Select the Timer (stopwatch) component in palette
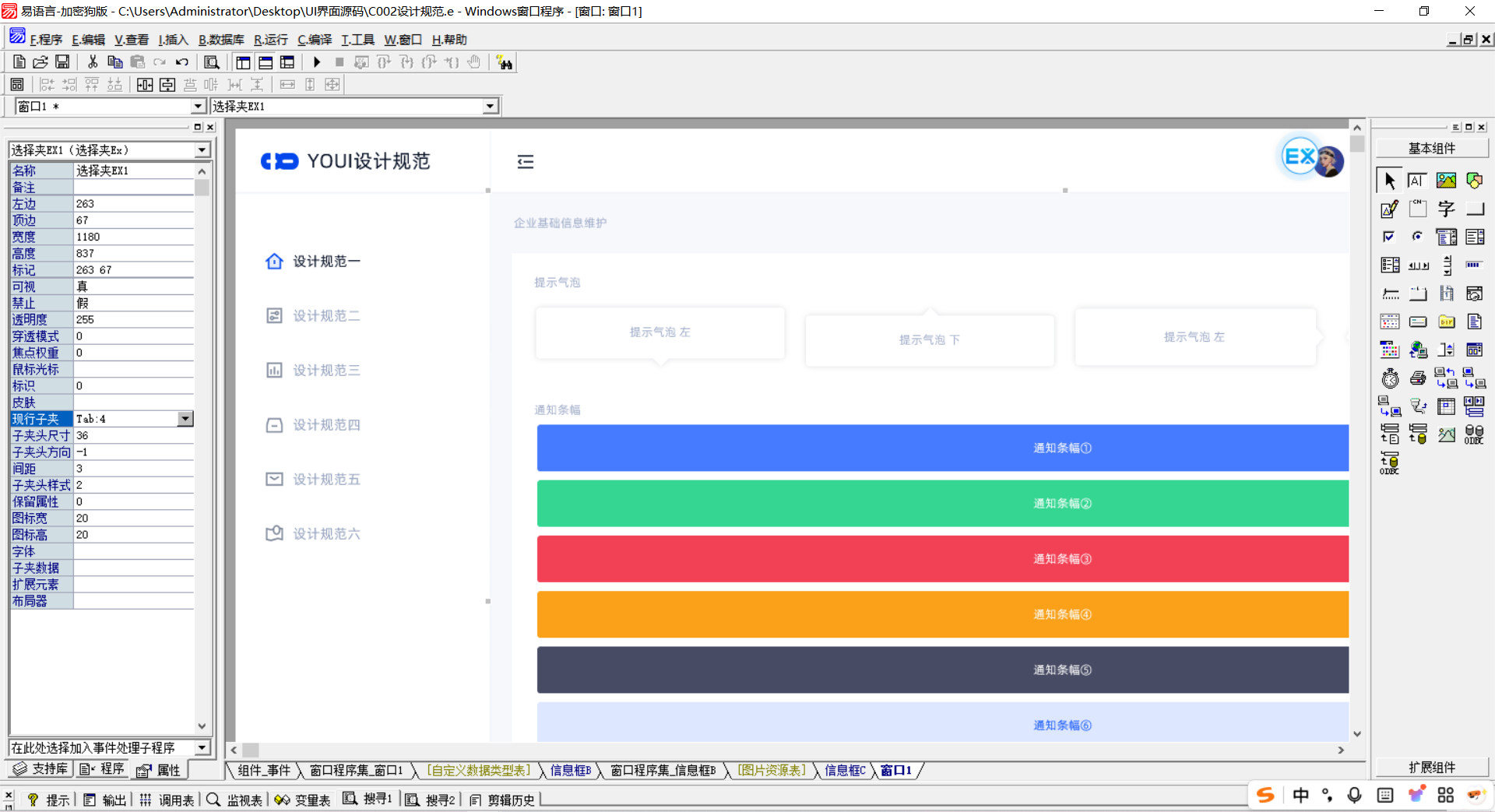The image size is (1495, 812). pos(1390,378)
